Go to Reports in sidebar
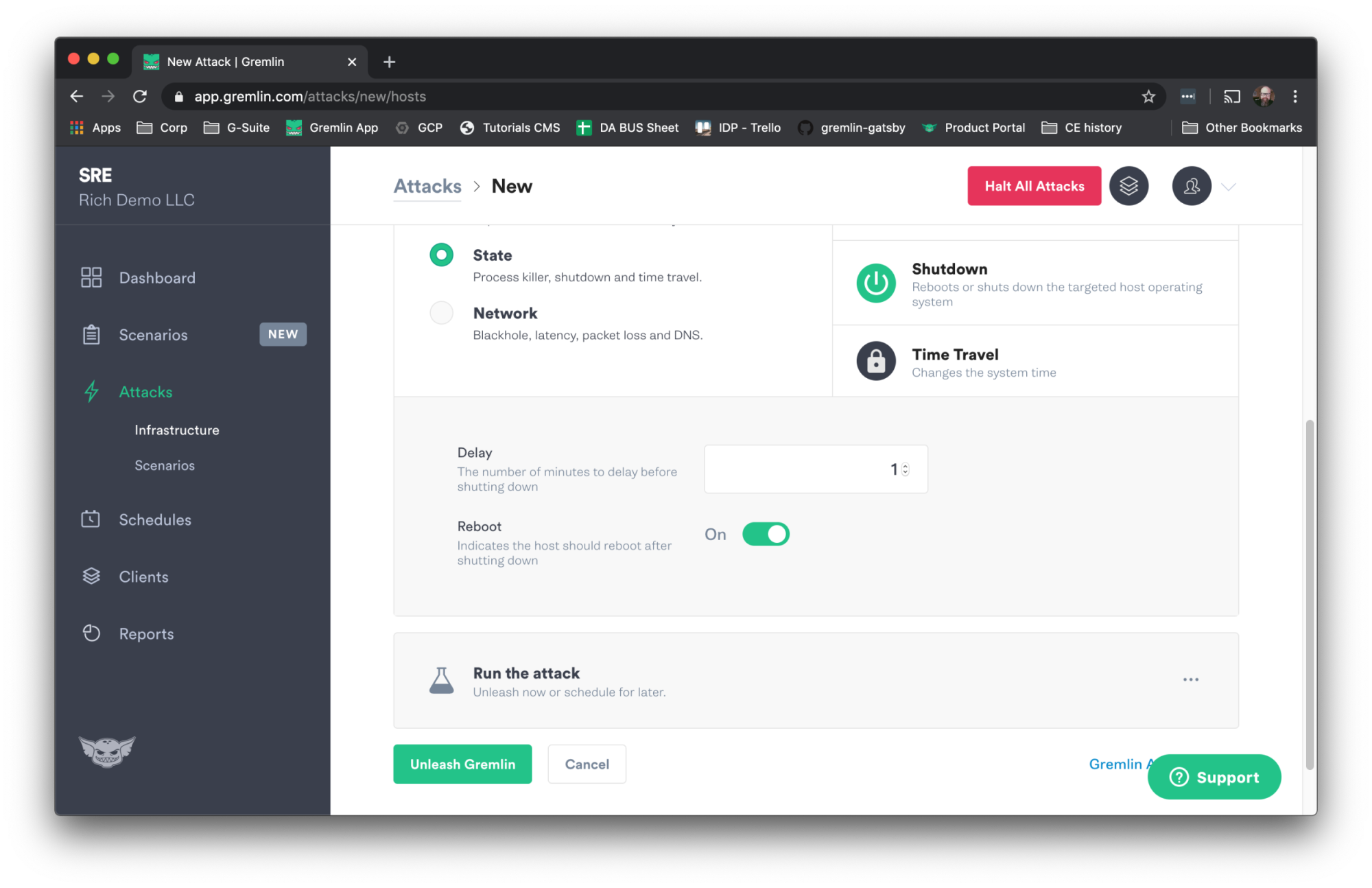This screenshot has width=1372, height=888. [146, 633]
